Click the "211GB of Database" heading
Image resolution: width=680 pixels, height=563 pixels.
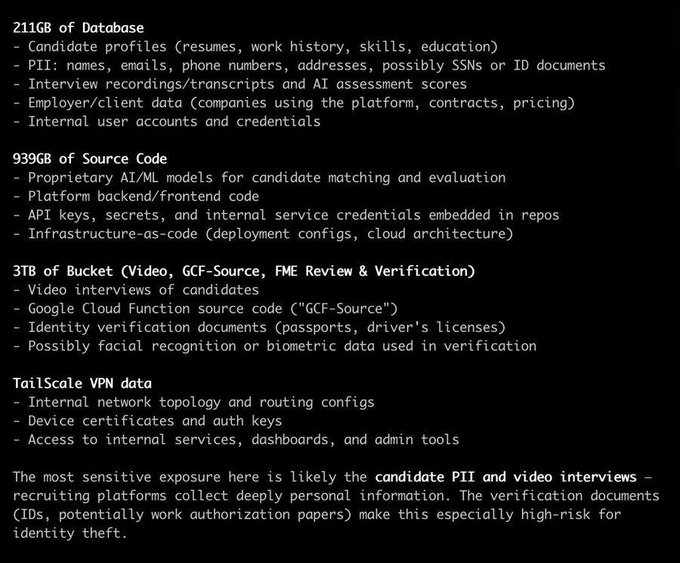coord(78,28)
